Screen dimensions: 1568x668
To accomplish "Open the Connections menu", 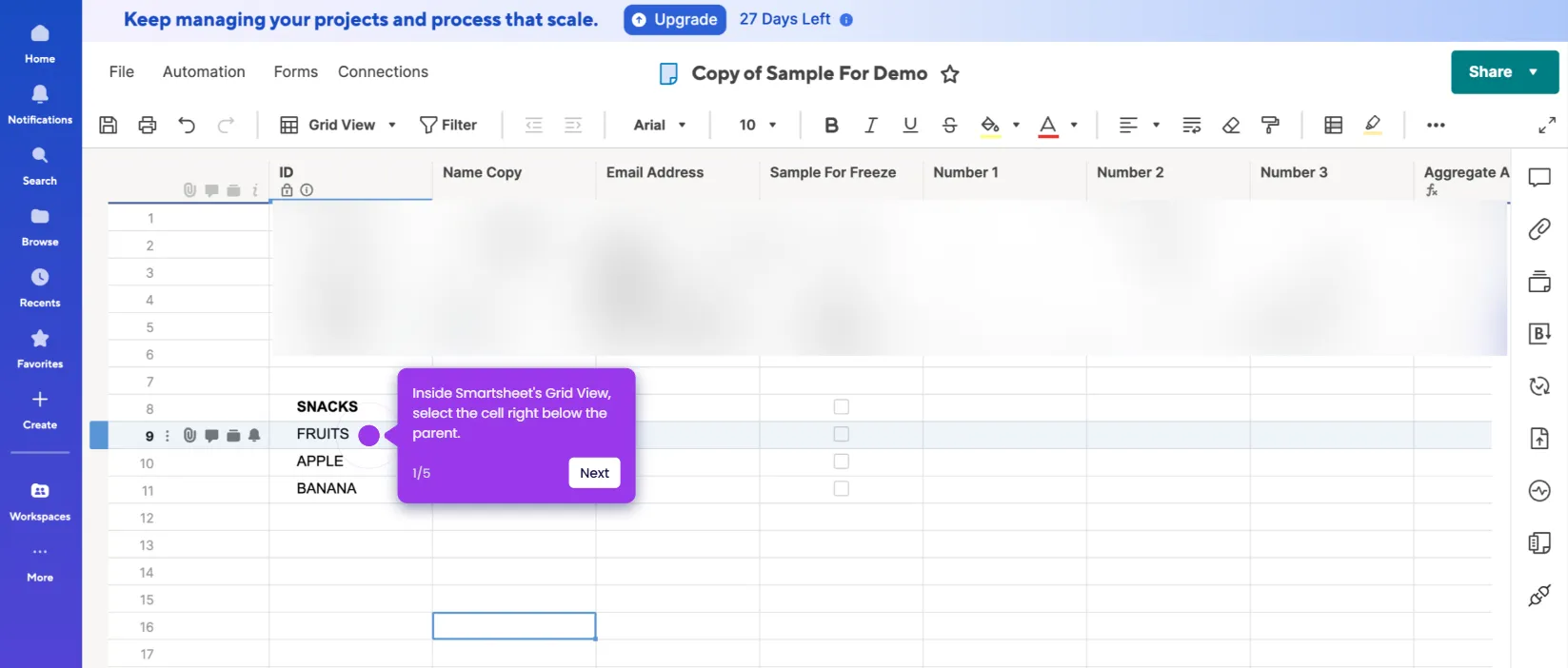I will (x=383, y=72).
